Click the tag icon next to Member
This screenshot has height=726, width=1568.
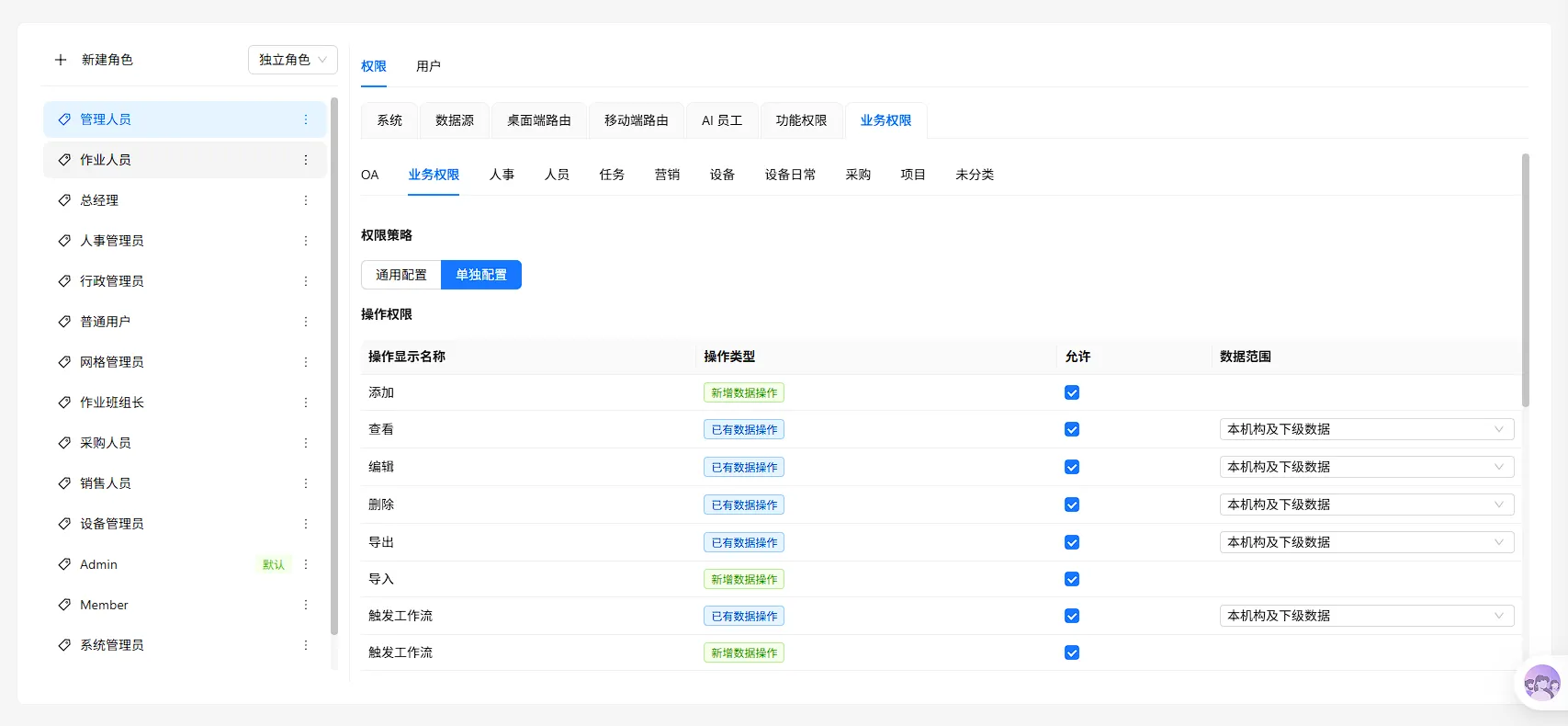coord(64,605)
